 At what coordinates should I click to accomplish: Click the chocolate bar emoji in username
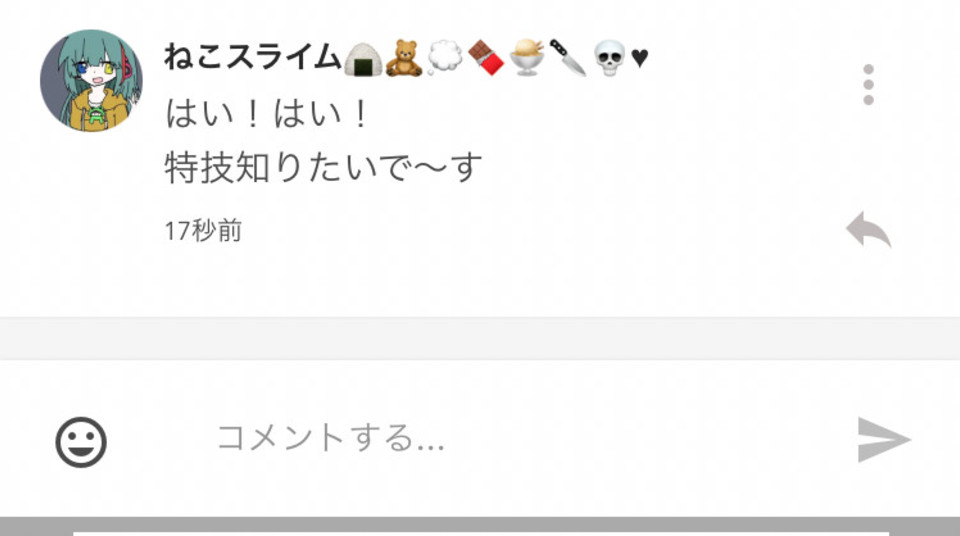(x=486, y=58)
